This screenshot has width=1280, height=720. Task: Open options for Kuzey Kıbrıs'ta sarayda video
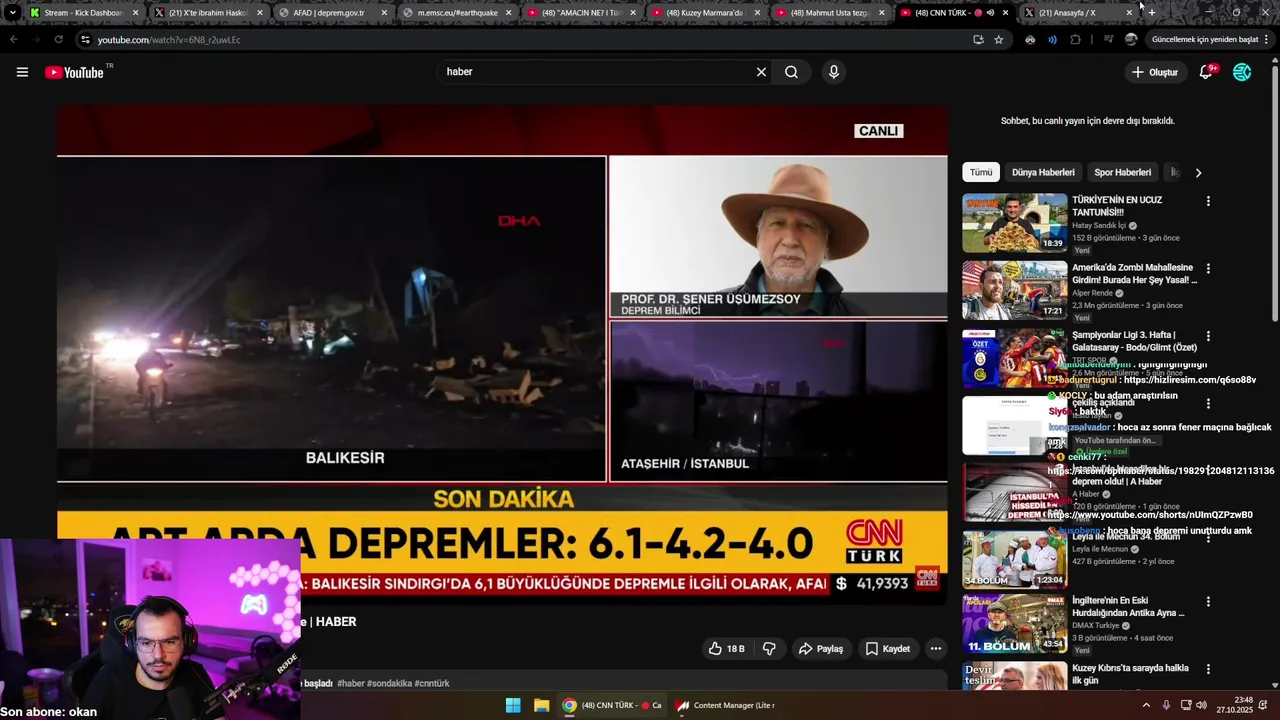[1208, 669]
